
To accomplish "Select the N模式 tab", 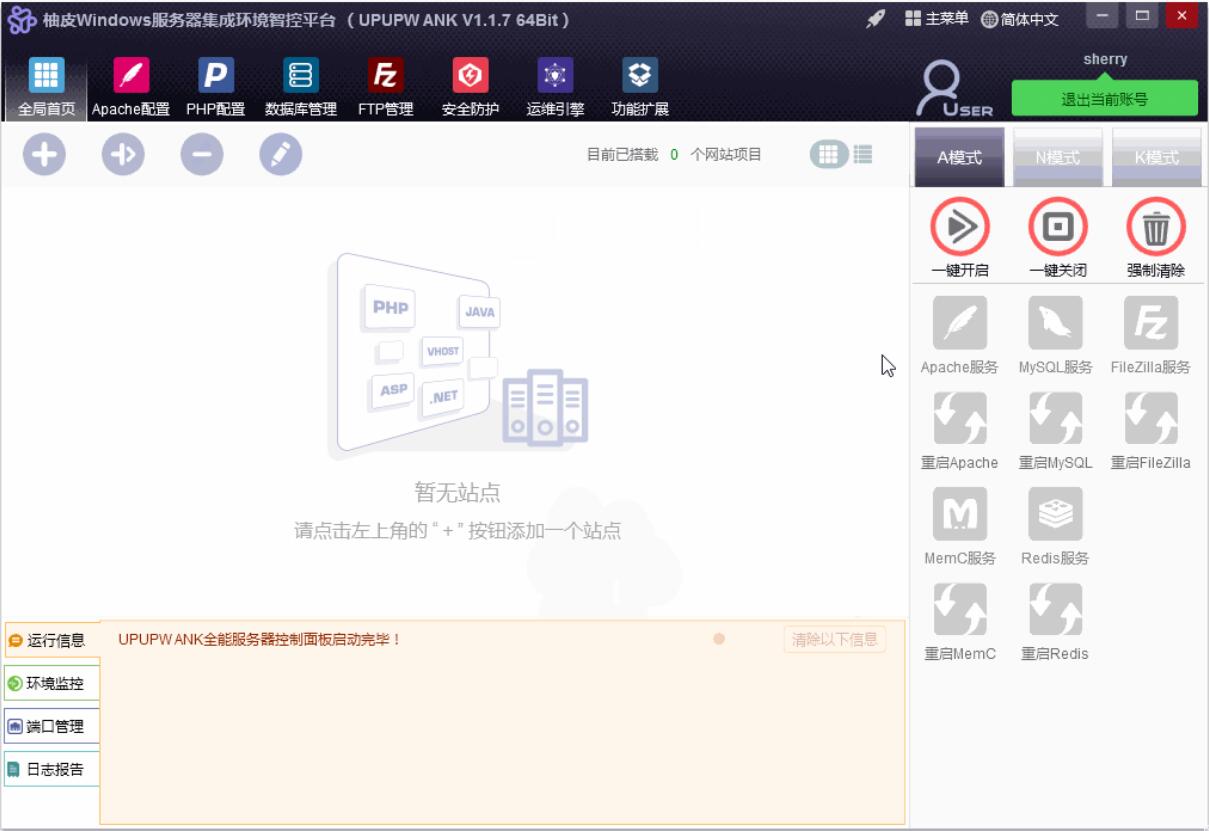I will tap(1058, 157).
